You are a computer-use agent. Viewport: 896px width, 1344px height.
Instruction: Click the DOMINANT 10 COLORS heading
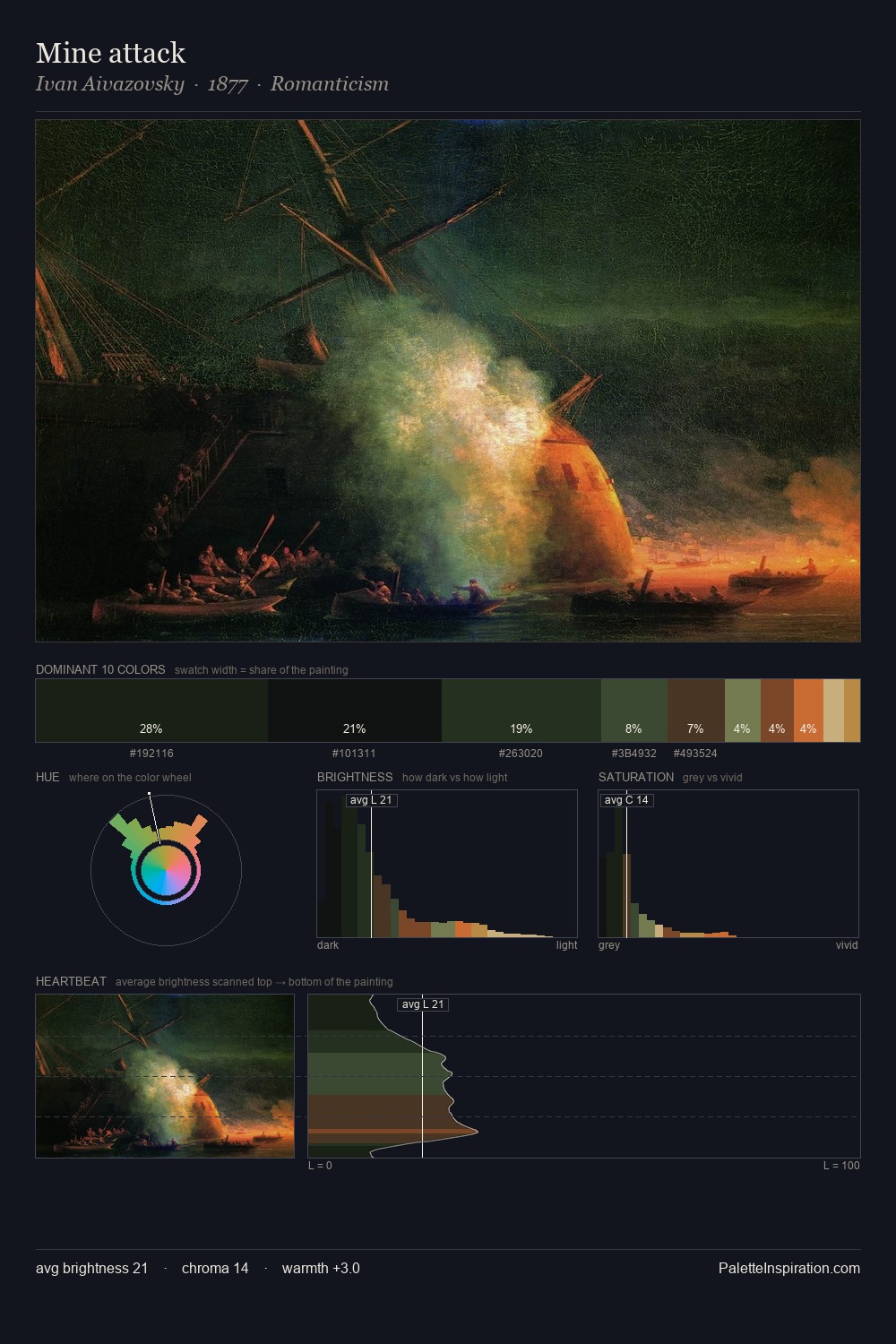pyautogui.click(x=100, y=669)
